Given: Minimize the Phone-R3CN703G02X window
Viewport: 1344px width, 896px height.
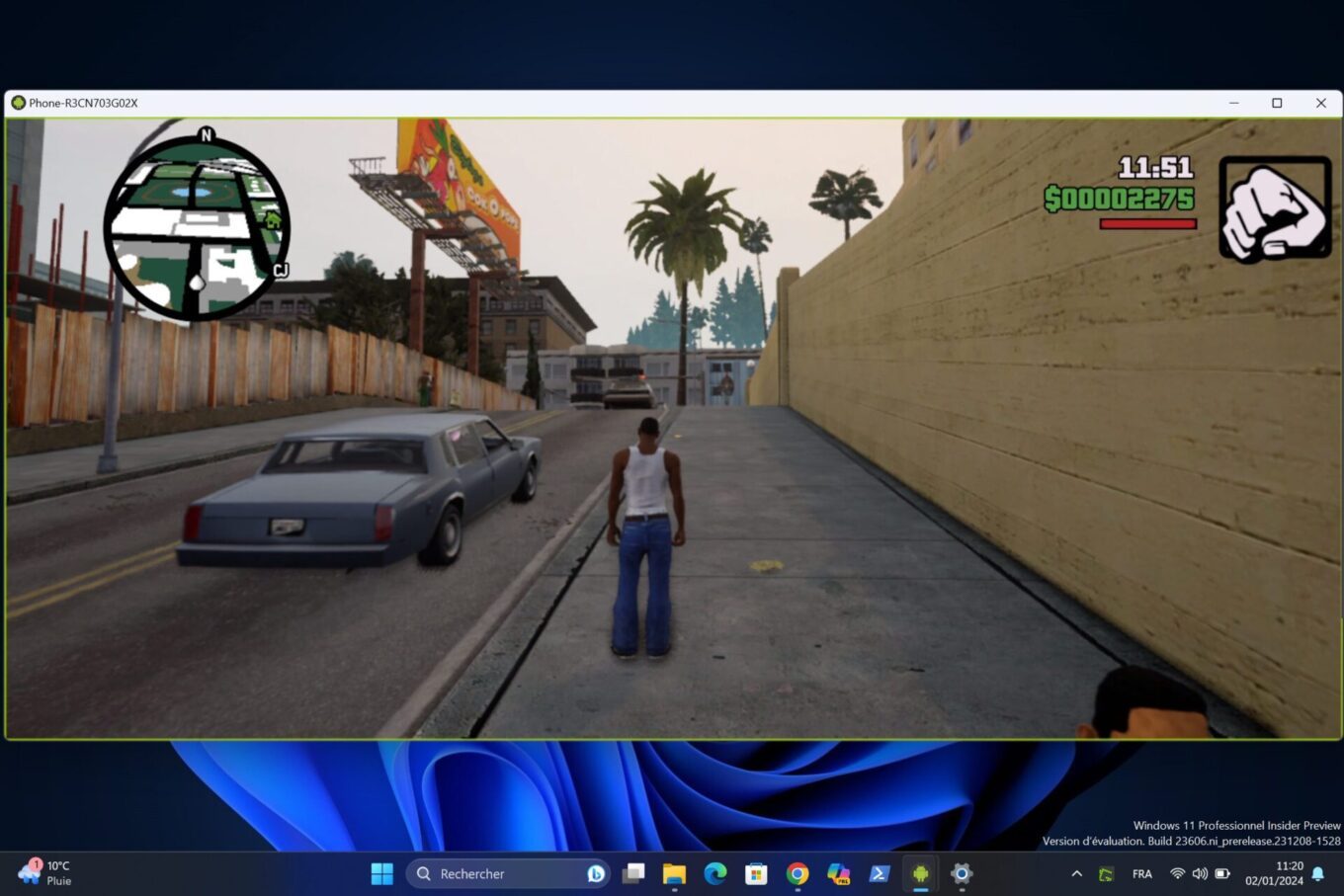Looking at the screenshot, I should pos(1233,103).
